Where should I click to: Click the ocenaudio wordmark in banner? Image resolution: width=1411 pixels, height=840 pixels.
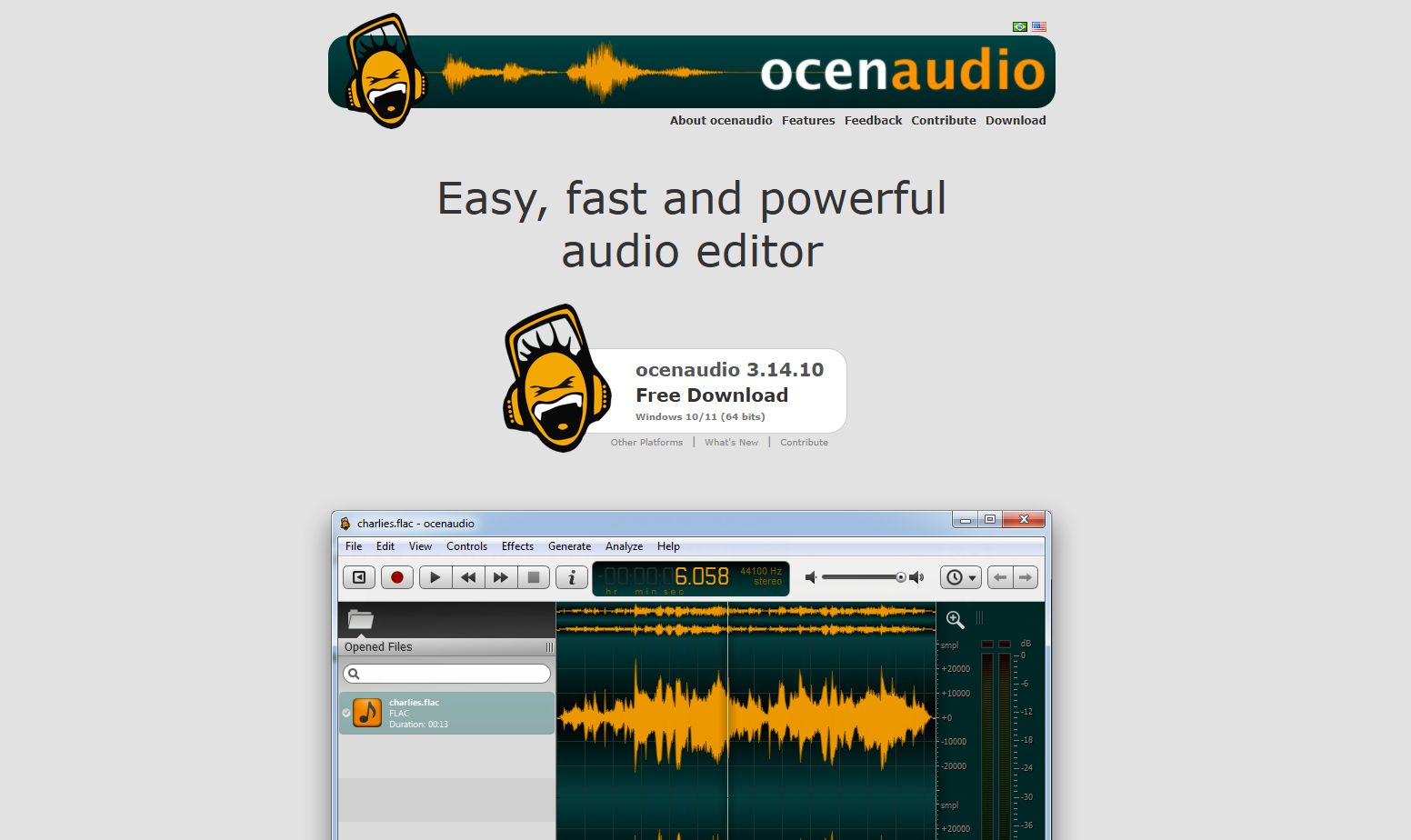903,71
